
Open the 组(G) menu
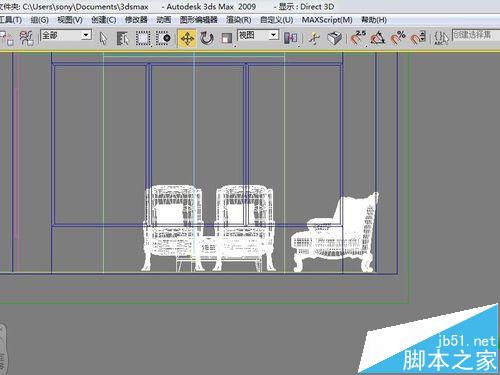point(39,20)
